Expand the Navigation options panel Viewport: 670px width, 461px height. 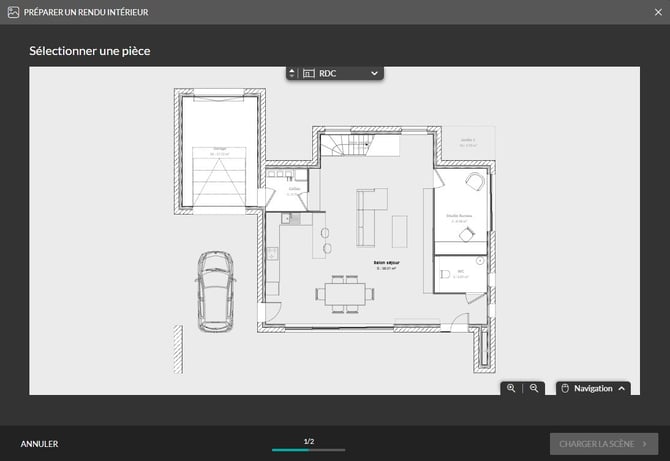622,388
